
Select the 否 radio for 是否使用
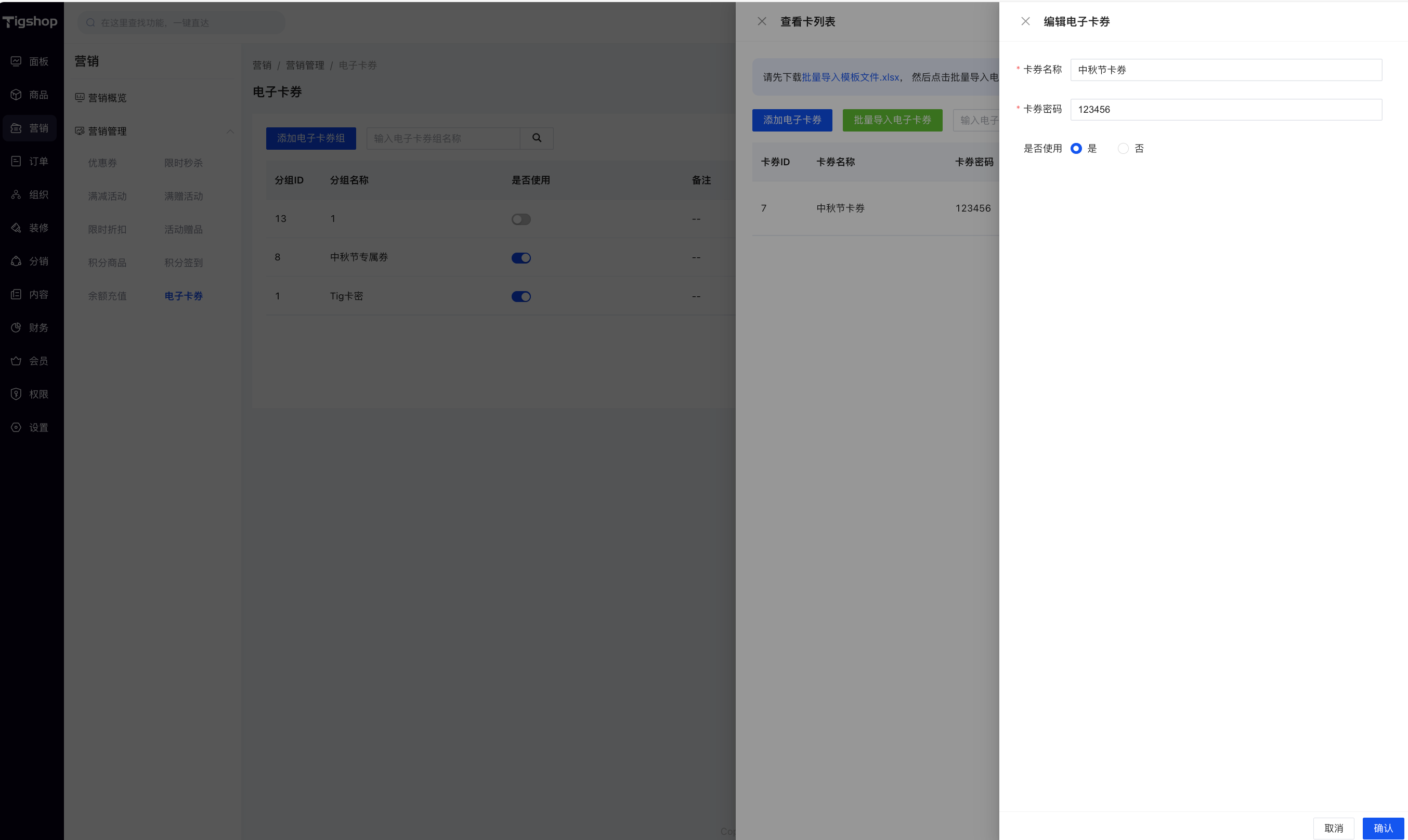point(1123,148)
